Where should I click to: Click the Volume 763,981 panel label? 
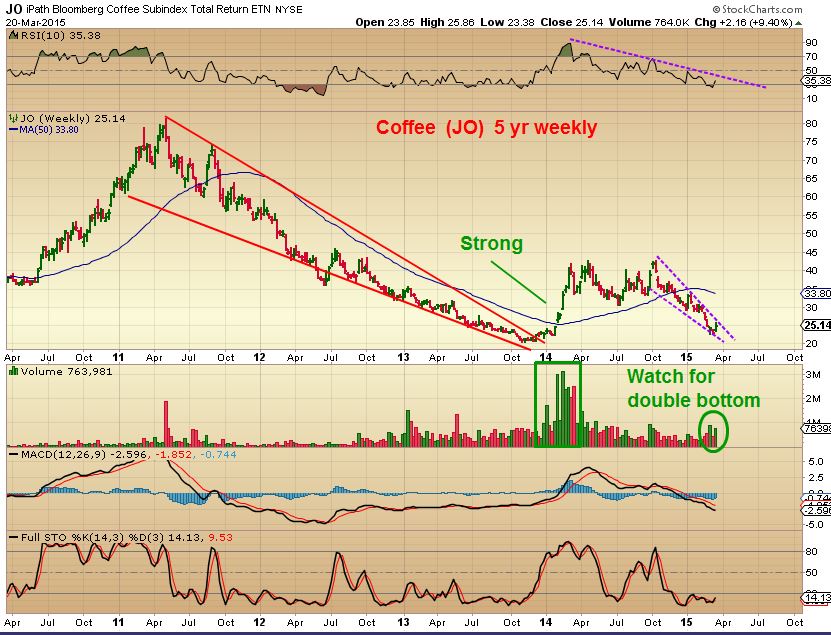tap(67, 372)
